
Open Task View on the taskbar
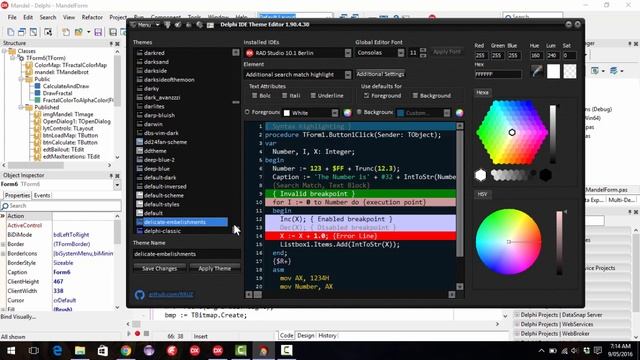pos(34,351)
